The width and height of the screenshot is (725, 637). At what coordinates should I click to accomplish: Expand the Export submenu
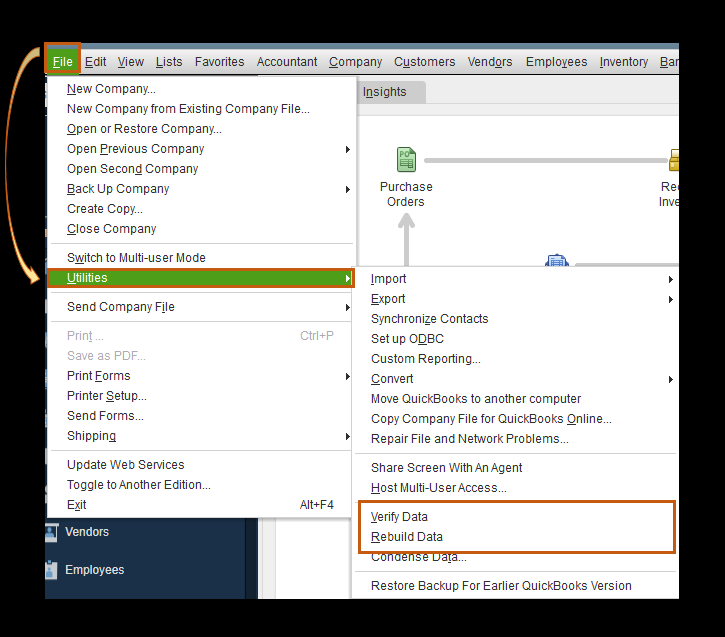point(516,299)
